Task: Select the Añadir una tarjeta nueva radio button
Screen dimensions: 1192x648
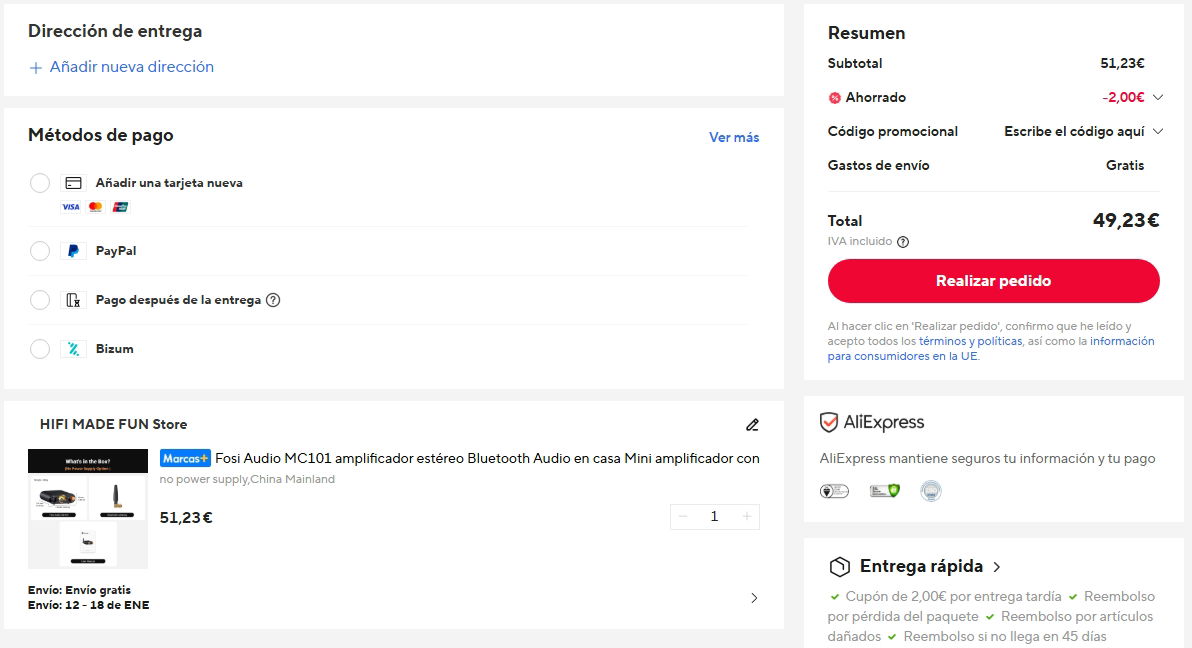Action: [40, 183]
